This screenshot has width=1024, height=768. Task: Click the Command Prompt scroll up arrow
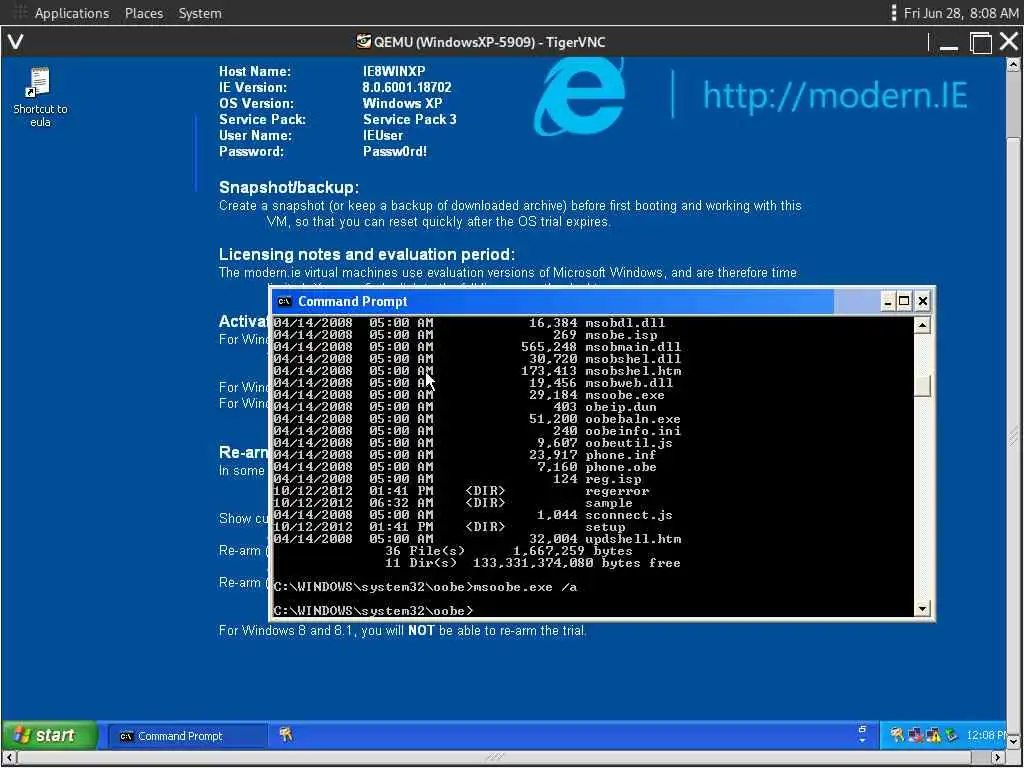922,325
